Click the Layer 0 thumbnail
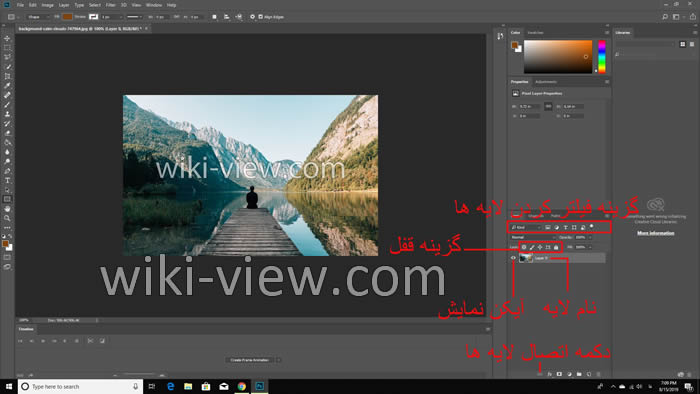The image size is (700, 394). tap(526, 258)
